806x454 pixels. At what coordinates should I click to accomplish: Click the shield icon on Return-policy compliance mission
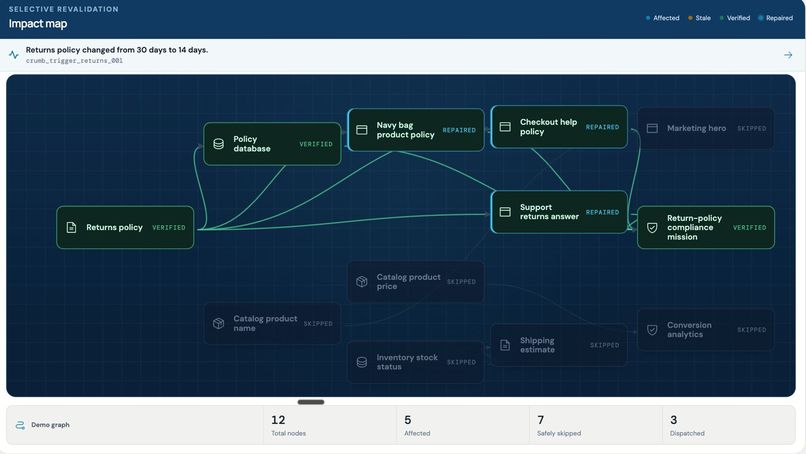[x=652, y=227]
